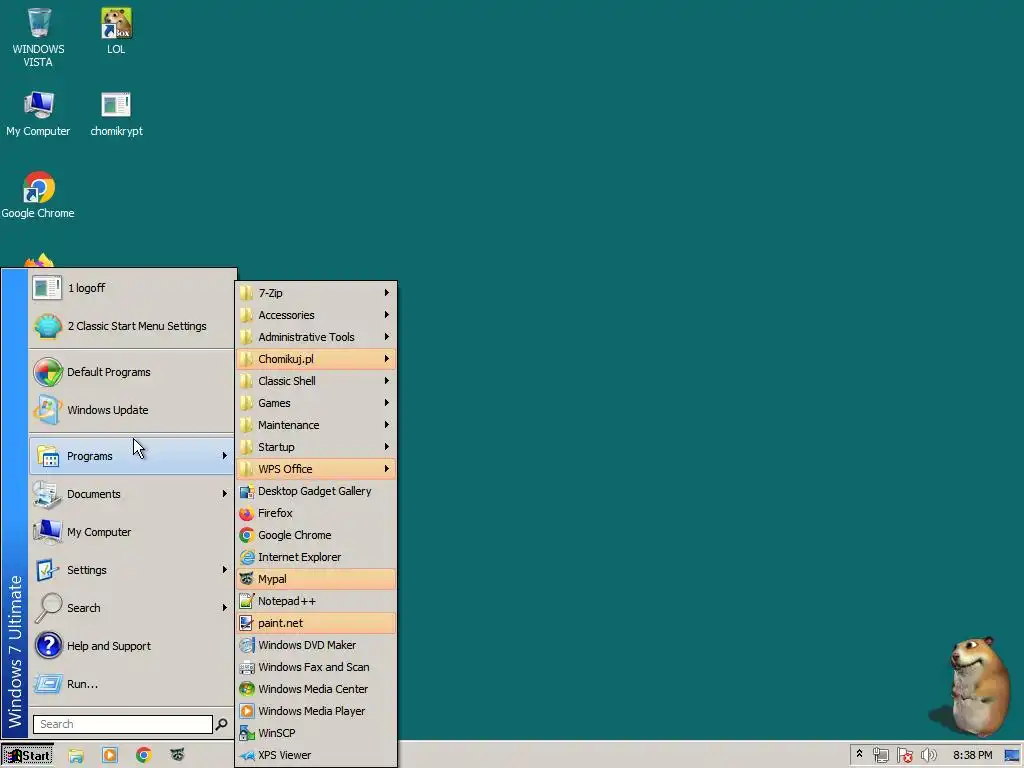The width and height of the screenshot is (1024, 768).
Task: Click Show Desktop icon in tray corner
Action: [x=1012, y=756]
